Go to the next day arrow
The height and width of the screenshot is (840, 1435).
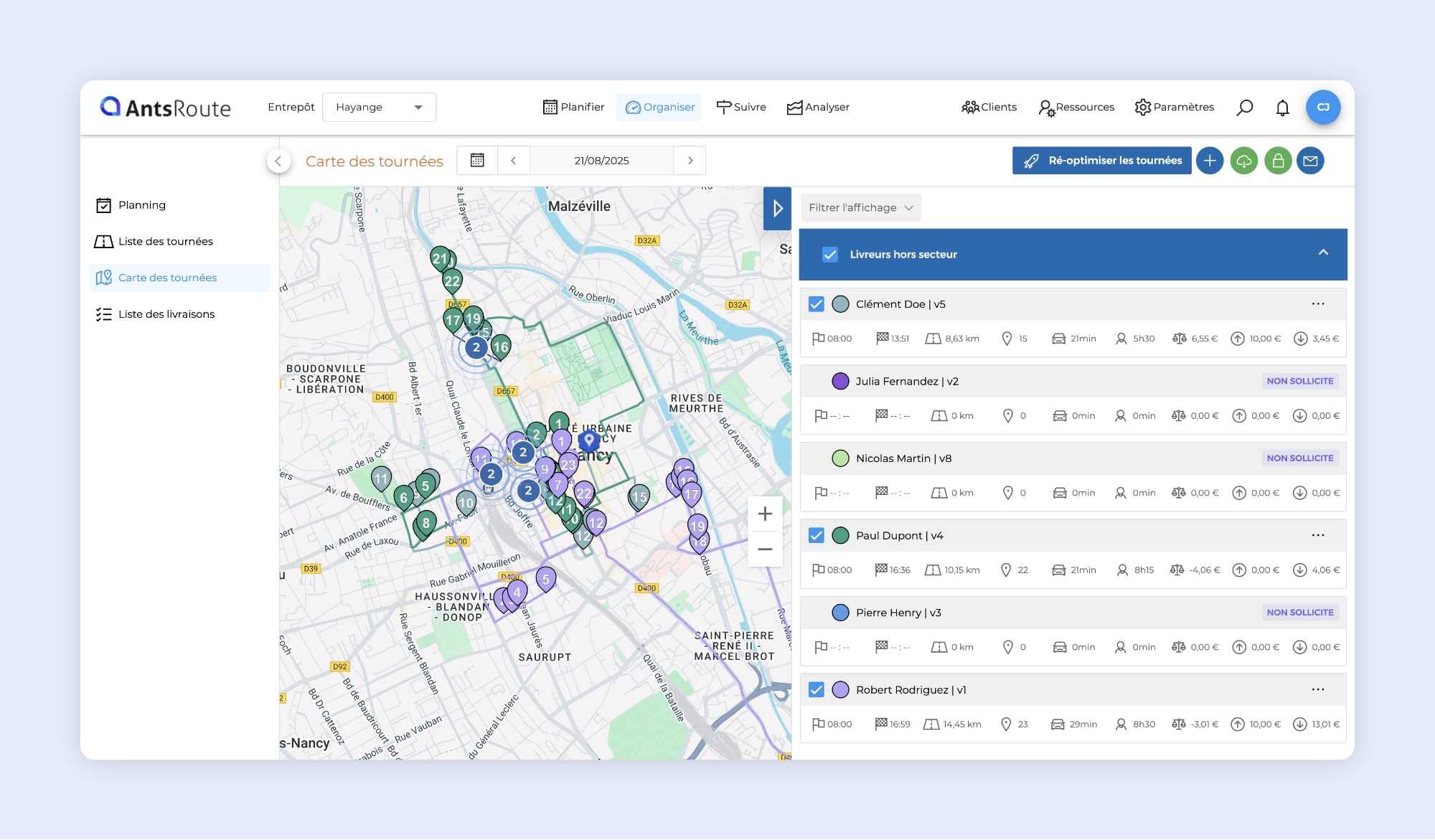click(x=690, y=161)
